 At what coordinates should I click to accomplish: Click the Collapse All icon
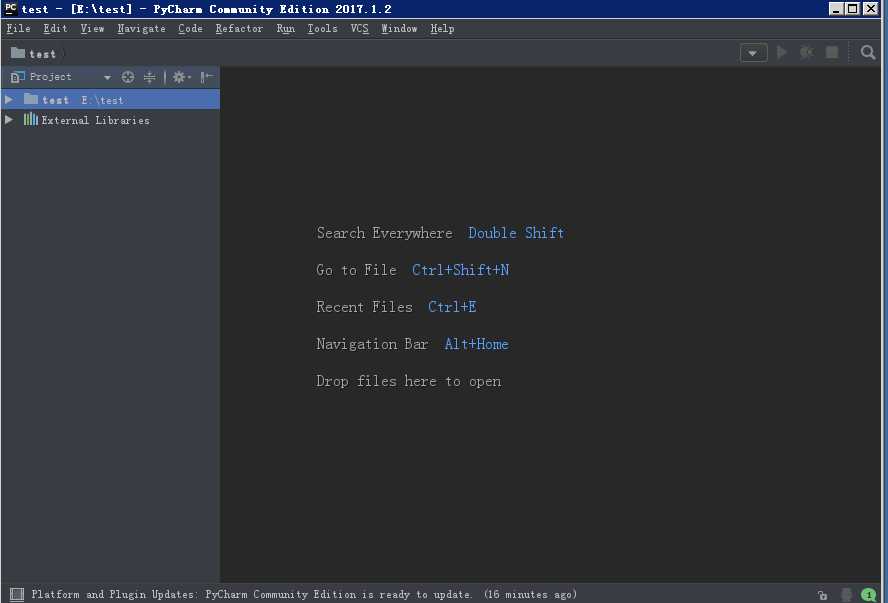coord(150,77)
